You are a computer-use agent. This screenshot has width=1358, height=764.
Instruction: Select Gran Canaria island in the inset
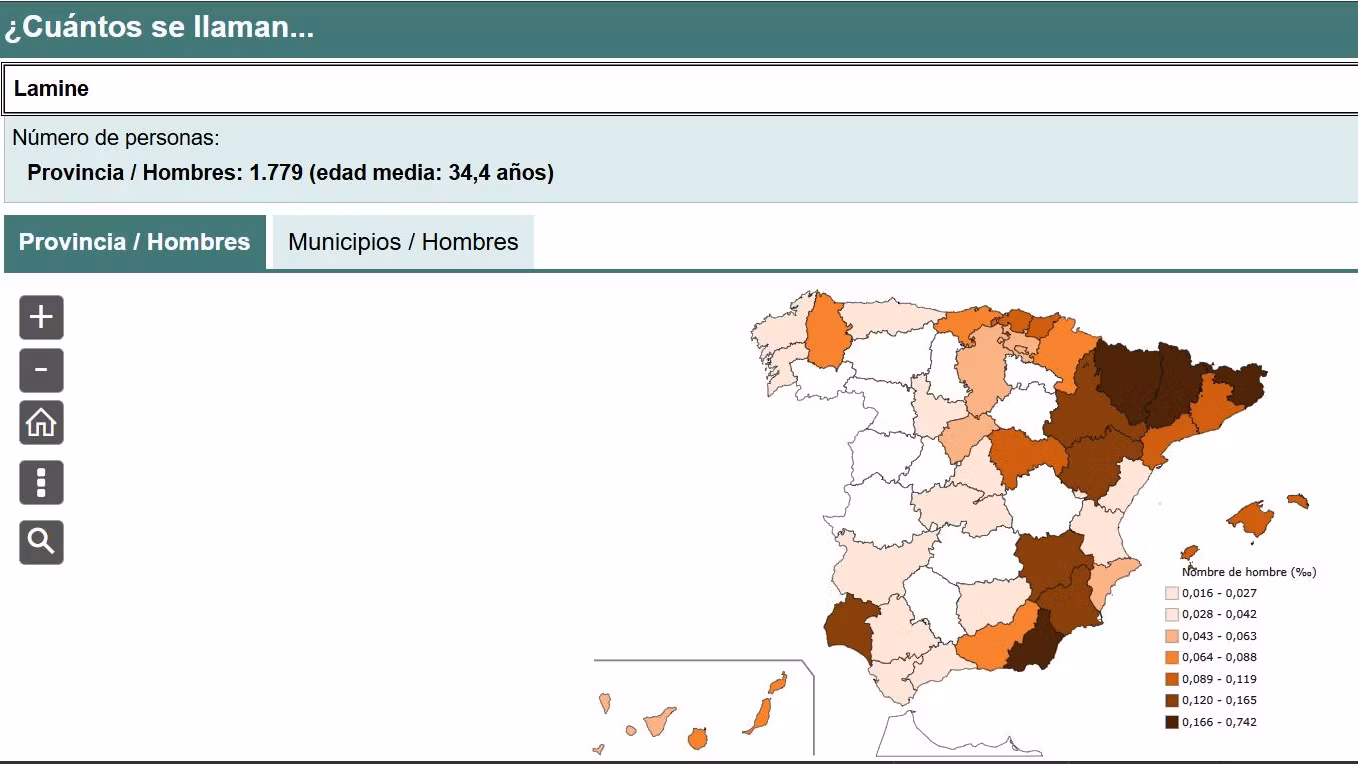(698, 739)
